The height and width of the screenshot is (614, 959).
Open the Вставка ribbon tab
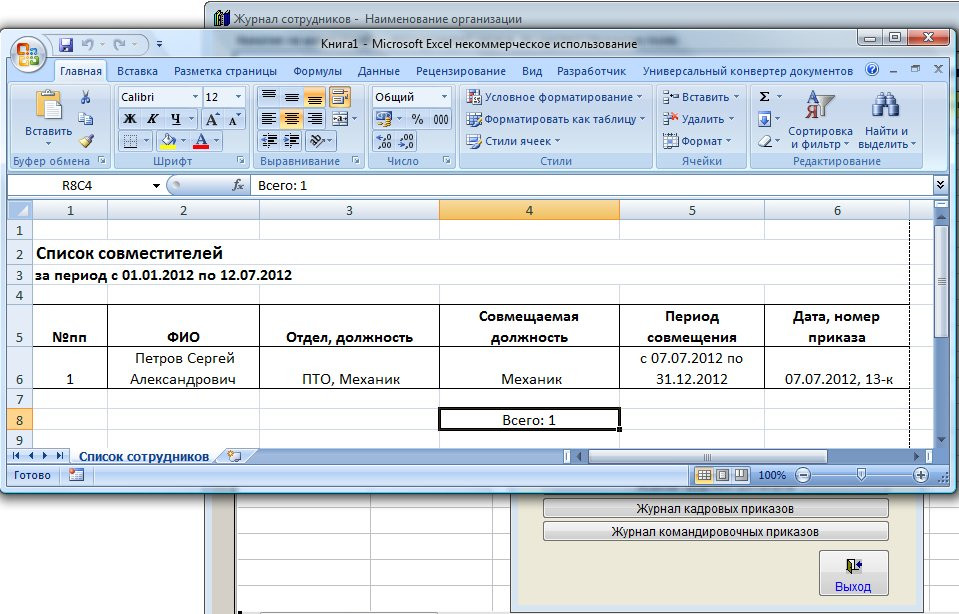tap(137, 71)
